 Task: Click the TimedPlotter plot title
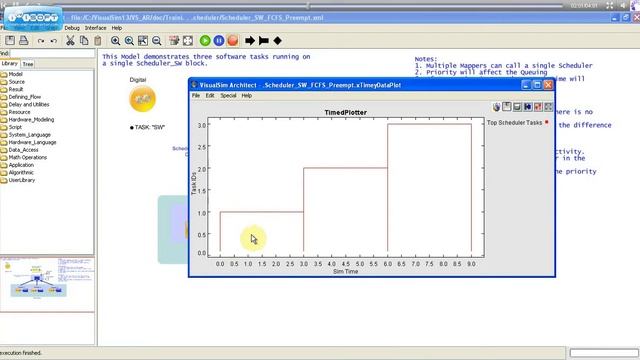pyautogui.click(x=346, y=112)
